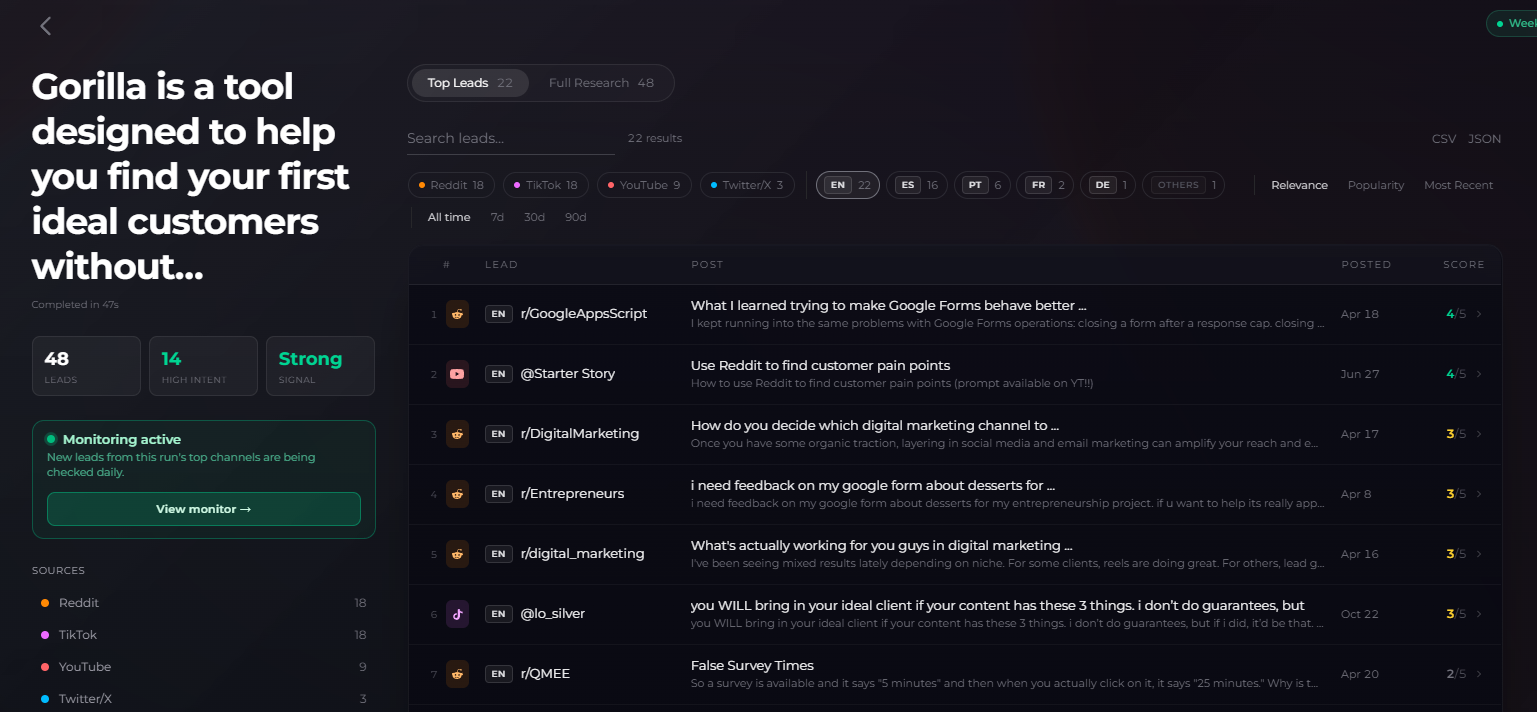Click the 14 High Intent stat card
Image resolution: width=1537 pixels, height=712 pixels.
[203, 366]
